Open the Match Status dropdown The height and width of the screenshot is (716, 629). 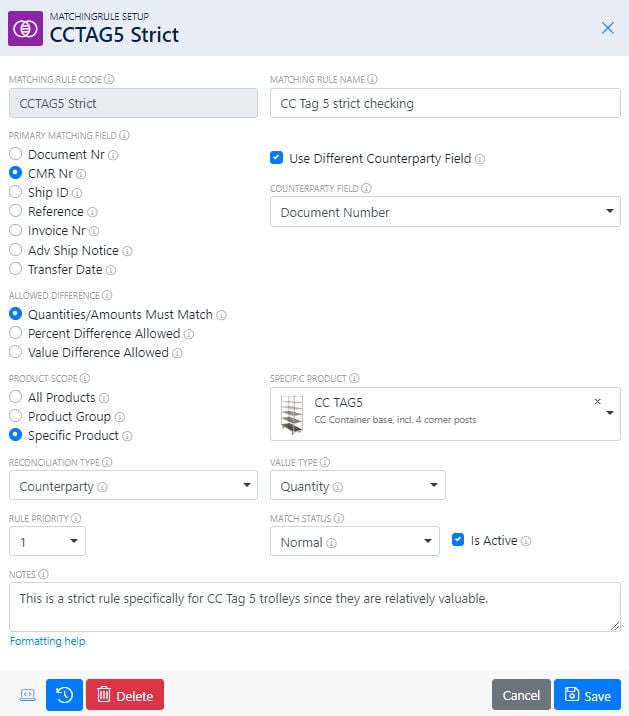[354, 542]
